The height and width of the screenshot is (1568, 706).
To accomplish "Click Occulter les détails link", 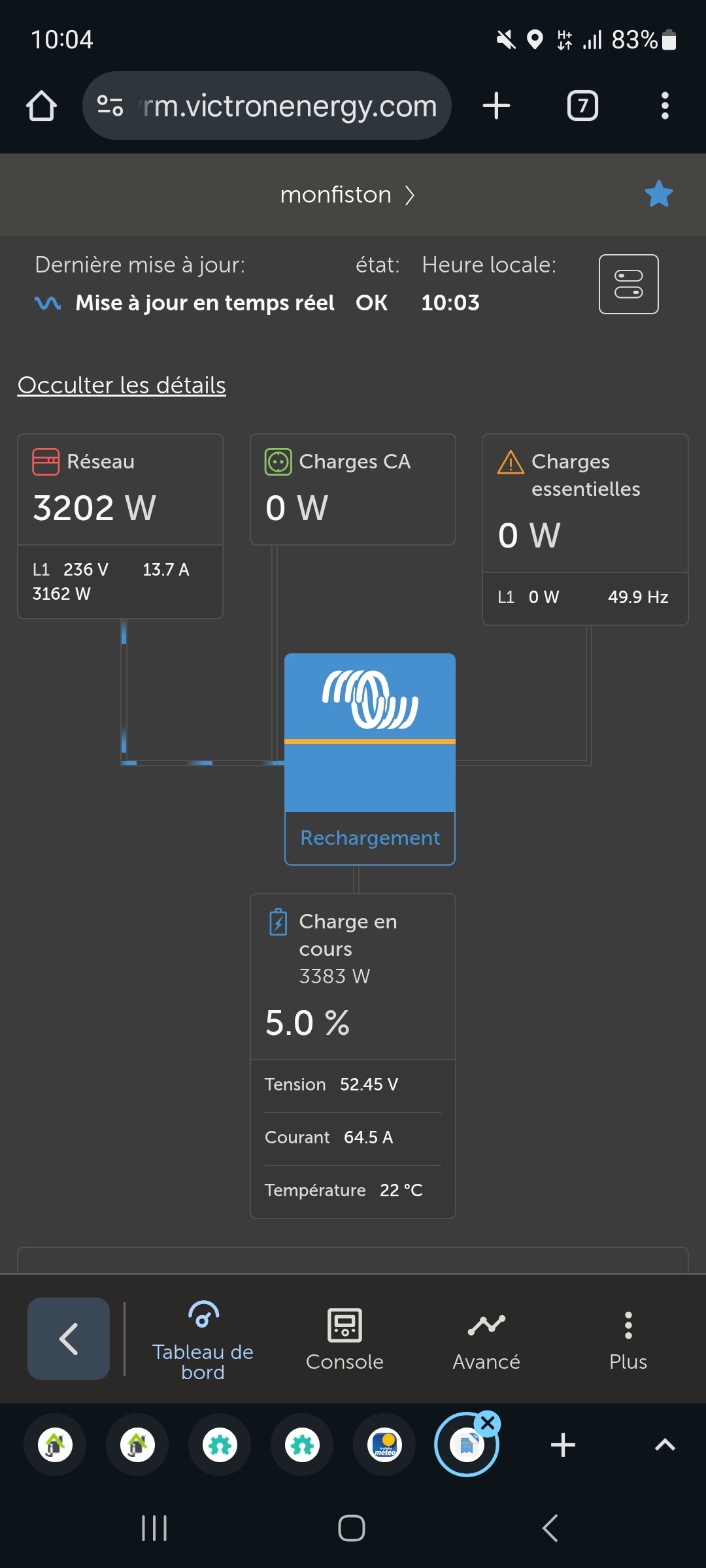I will [122, 385].
